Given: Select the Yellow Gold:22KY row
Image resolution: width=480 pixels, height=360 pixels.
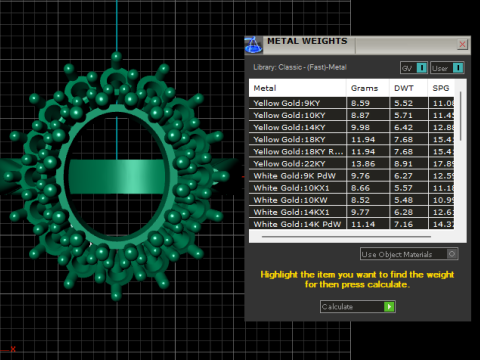Looking at the screenshot, I should click(352, 164).
